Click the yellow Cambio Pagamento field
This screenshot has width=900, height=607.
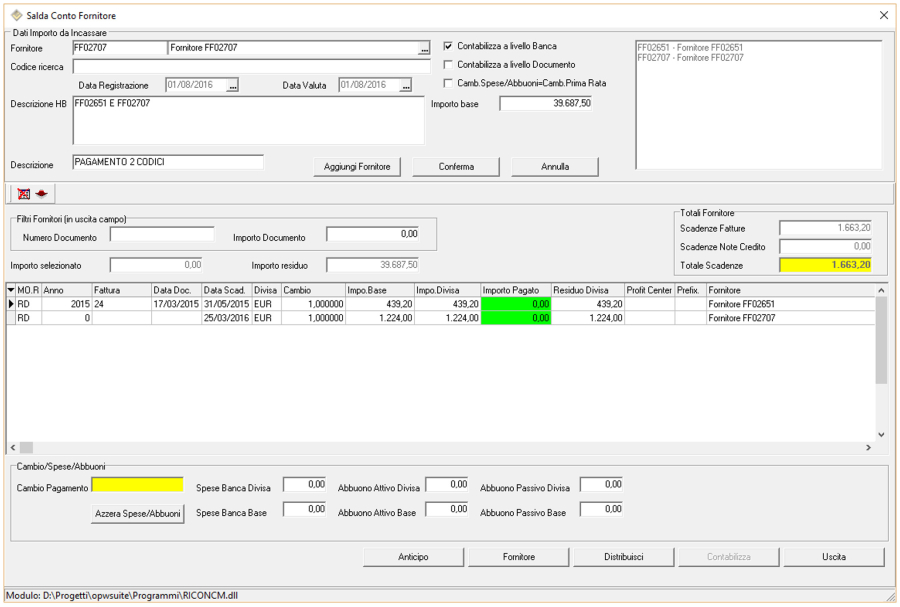point(137,485)
